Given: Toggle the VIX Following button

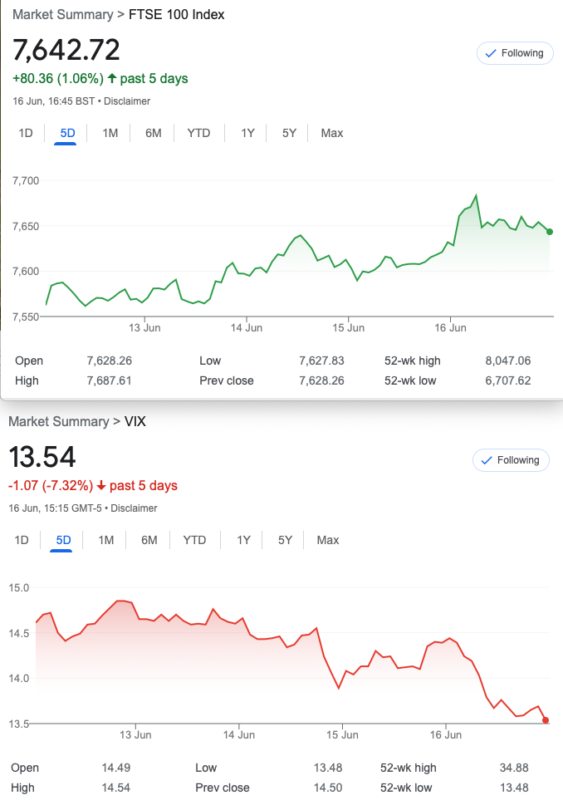Looking at the screenshot, I should [x=510, y=460].
